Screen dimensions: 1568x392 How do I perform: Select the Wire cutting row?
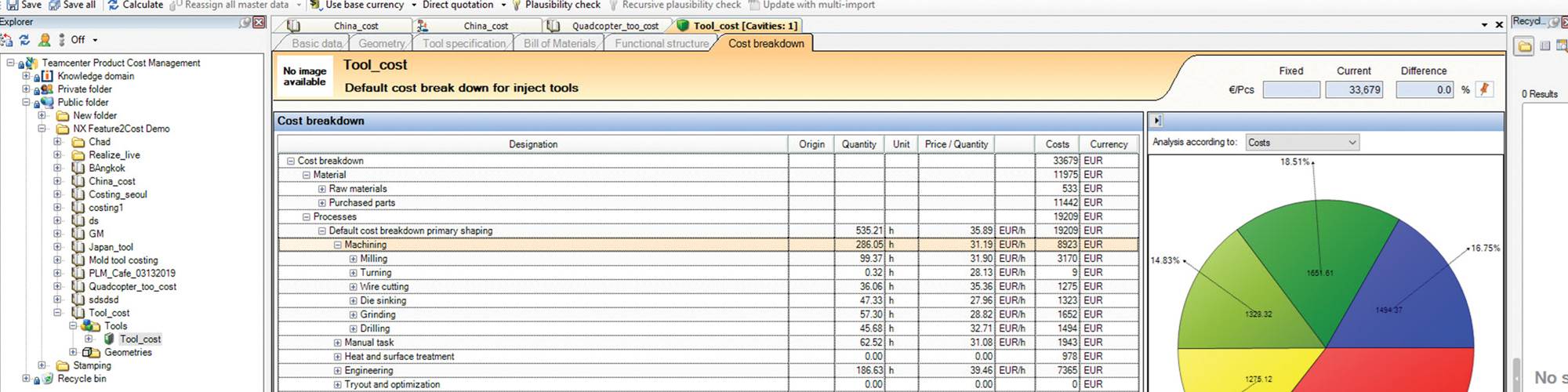[x=708, y=287]
